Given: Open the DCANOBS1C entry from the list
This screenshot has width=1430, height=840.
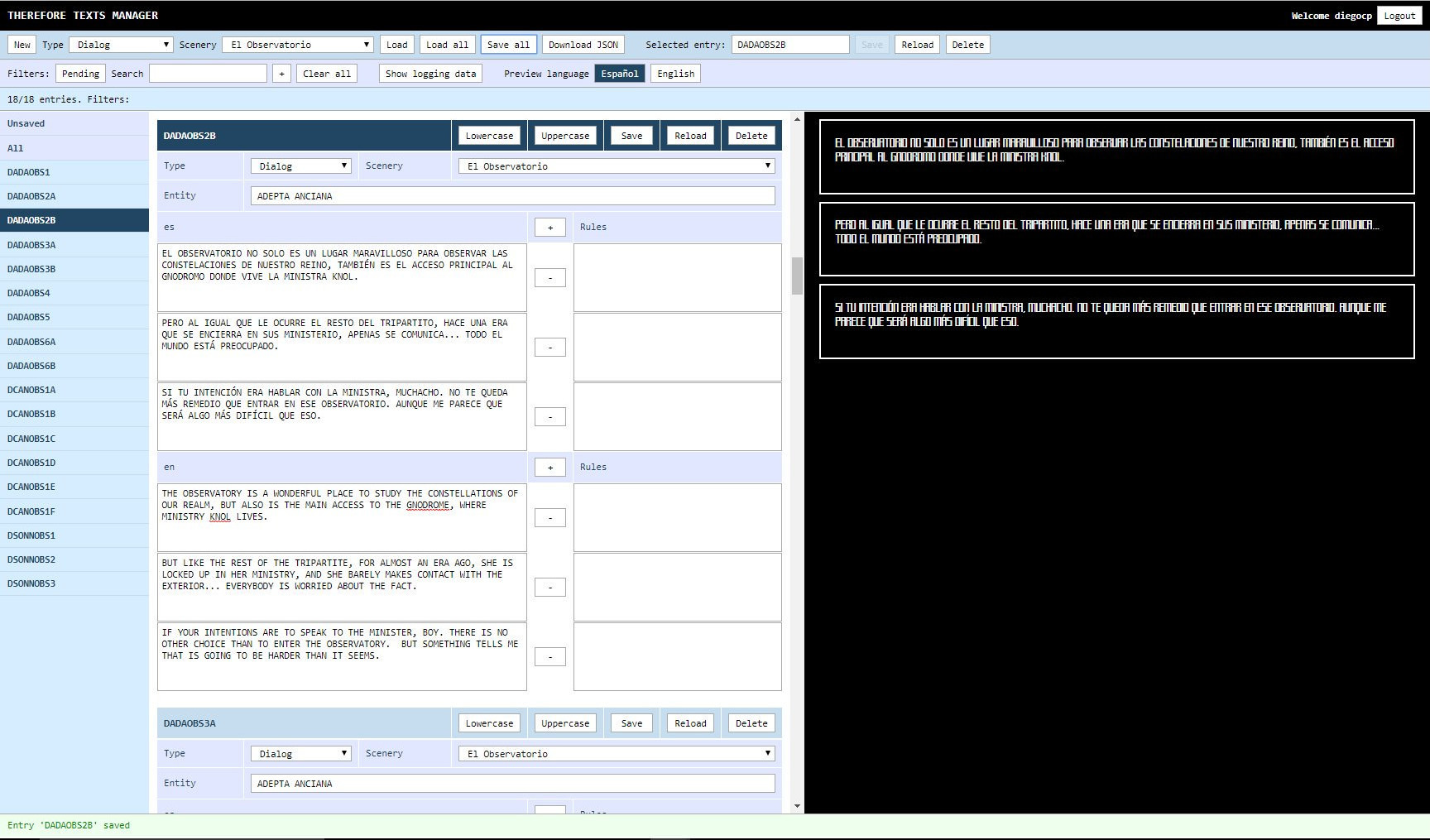Looking at the screenshot, I should pyautogui.click(x=31, y=439).
